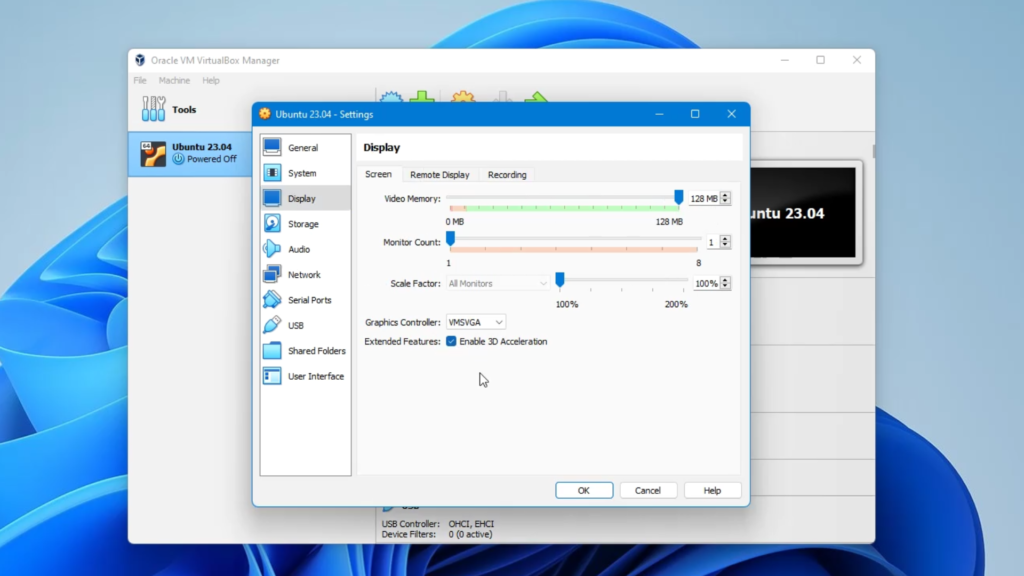Increase Scale Factor with spinner up arrow
This screenshot has width=1024, height=576.
(x=725, y=280)
